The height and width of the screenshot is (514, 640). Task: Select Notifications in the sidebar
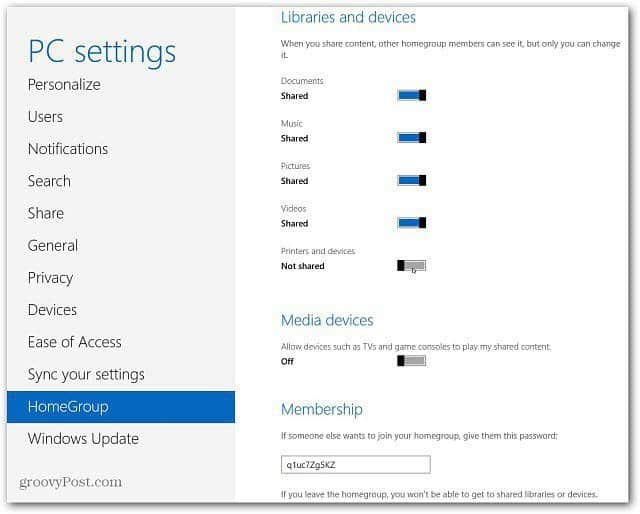click(68, 149)
